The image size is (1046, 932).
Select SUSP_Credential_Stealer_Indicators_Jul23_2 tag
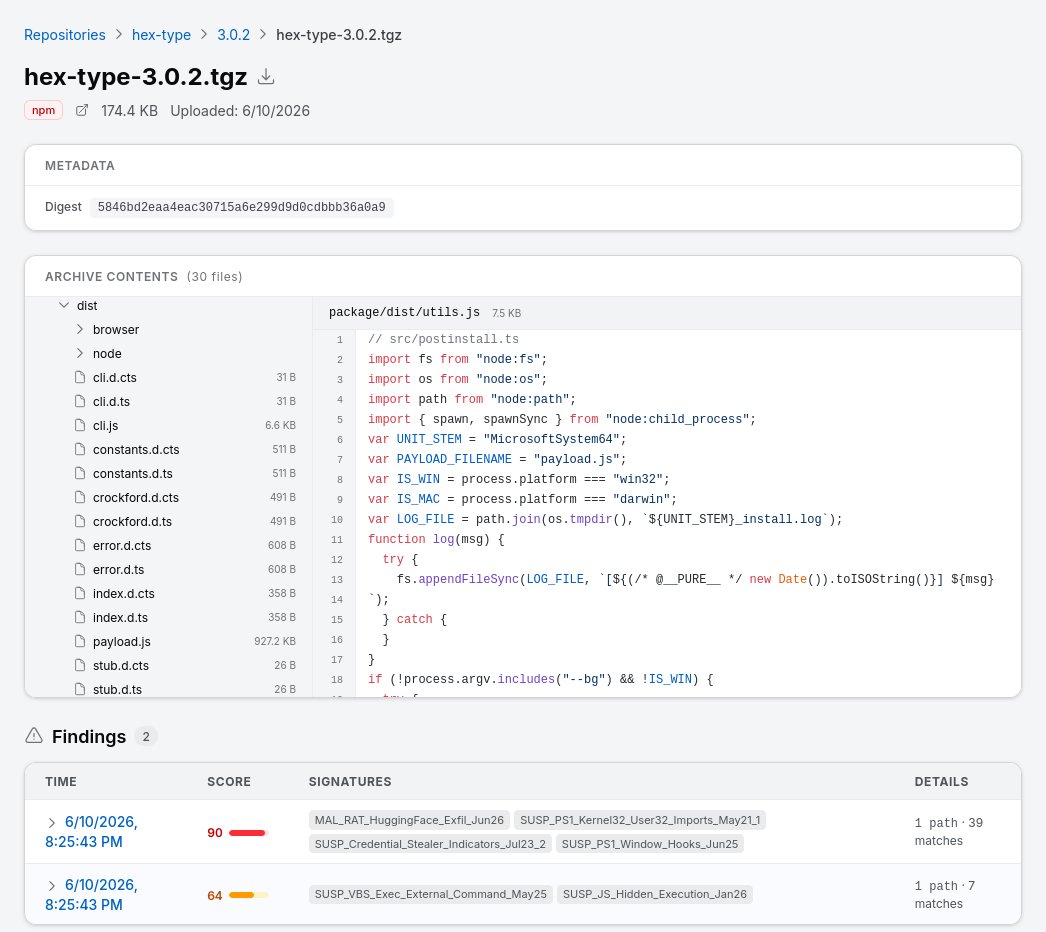click(x=430, y=844)
